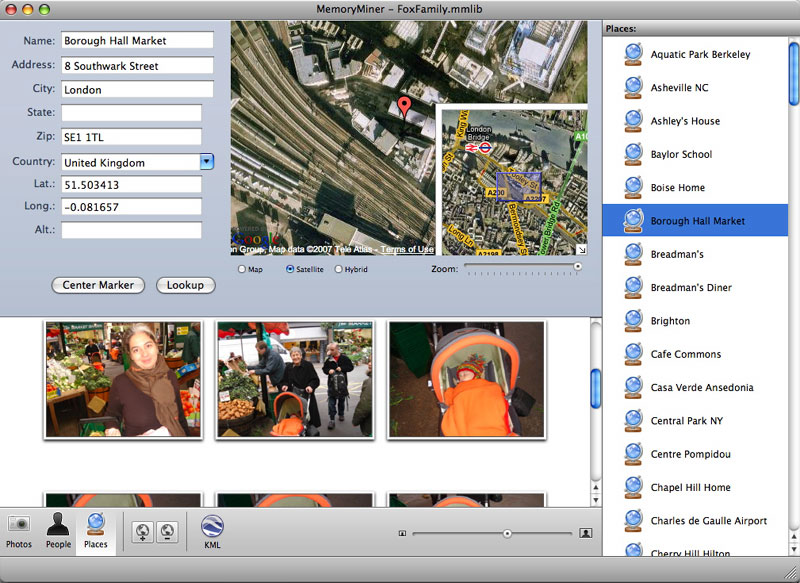Click the map Zoom slider

click(x=520, y=267)
